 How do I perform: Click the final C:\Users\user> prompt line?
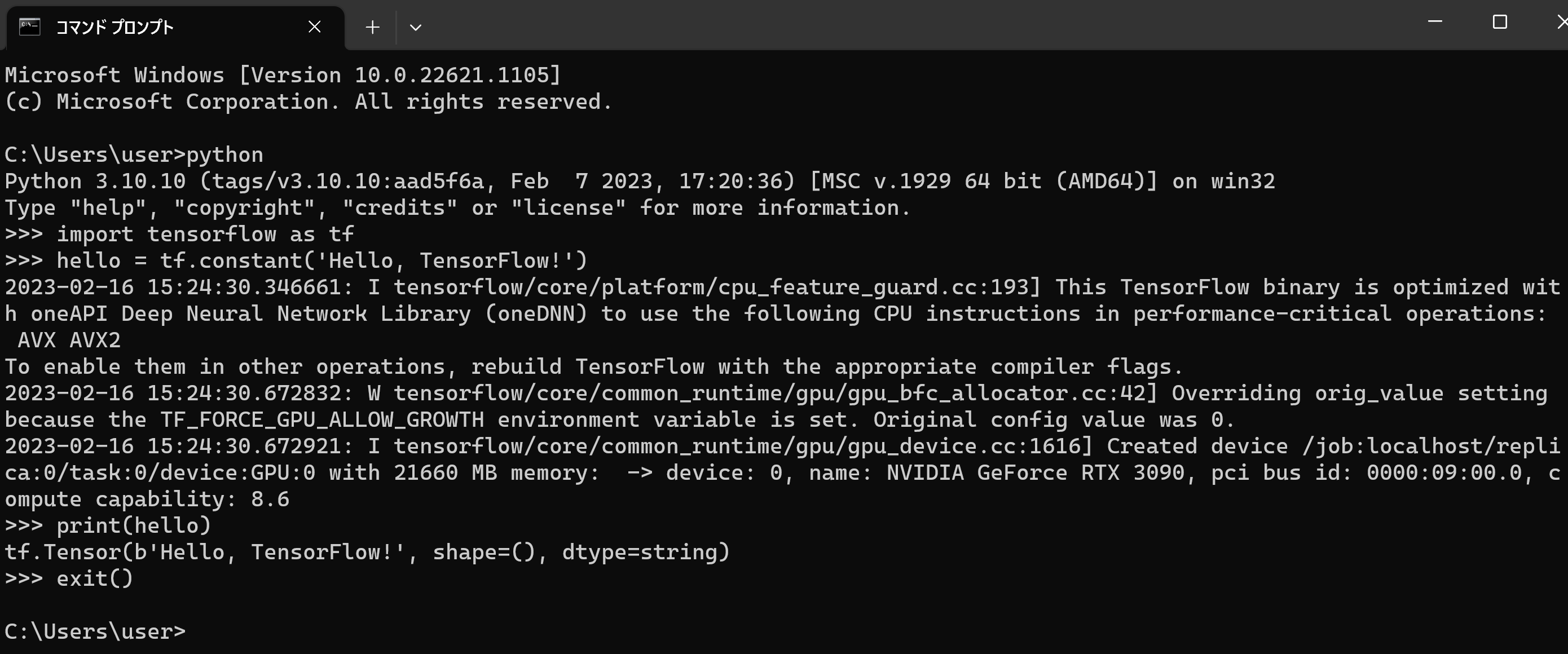tap(95, 631)
